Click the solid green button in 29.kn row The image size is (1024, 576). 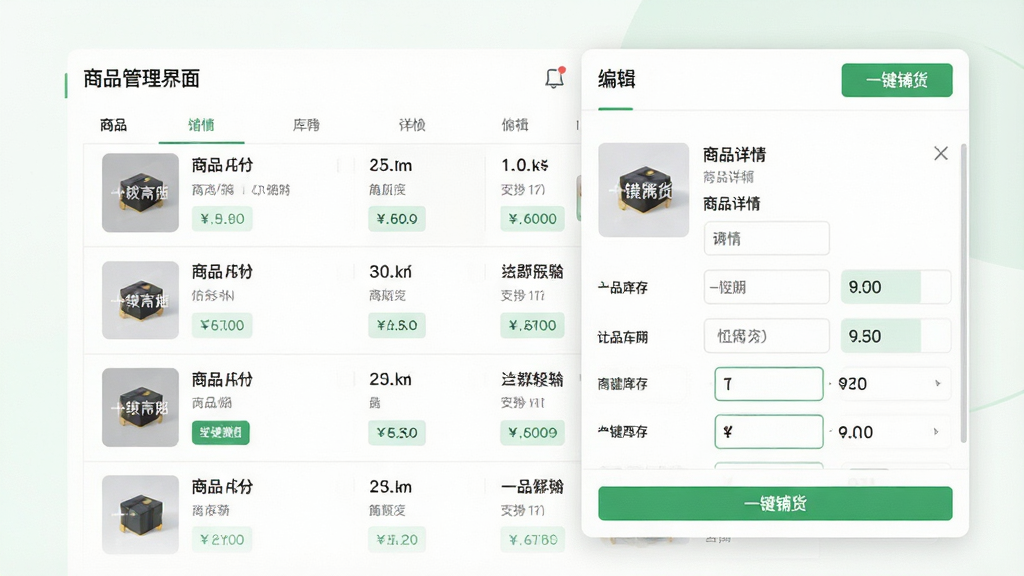click(x=221, y=432)
